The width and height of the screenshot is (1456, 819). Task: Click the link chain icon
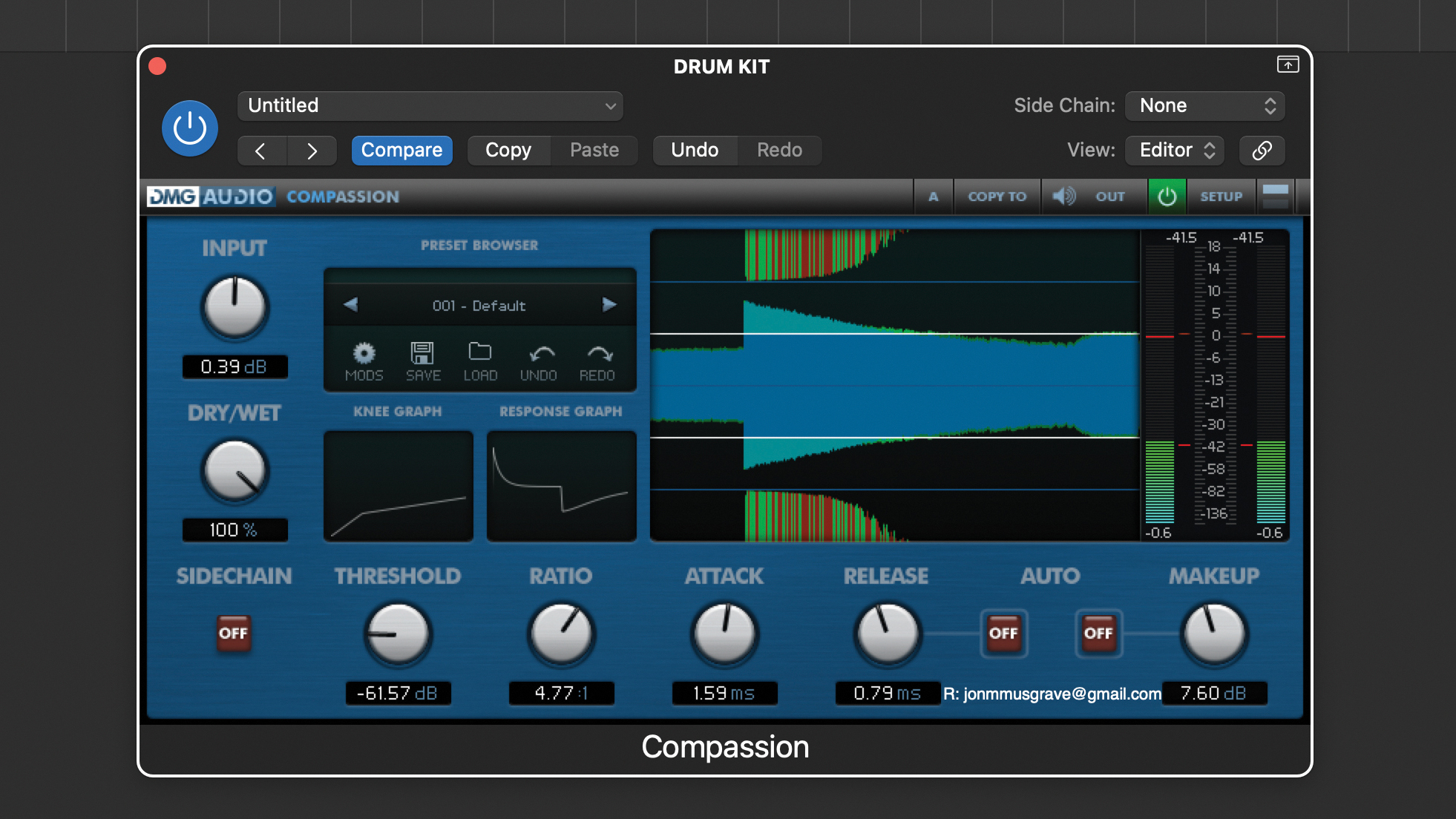pos(1262,151)
